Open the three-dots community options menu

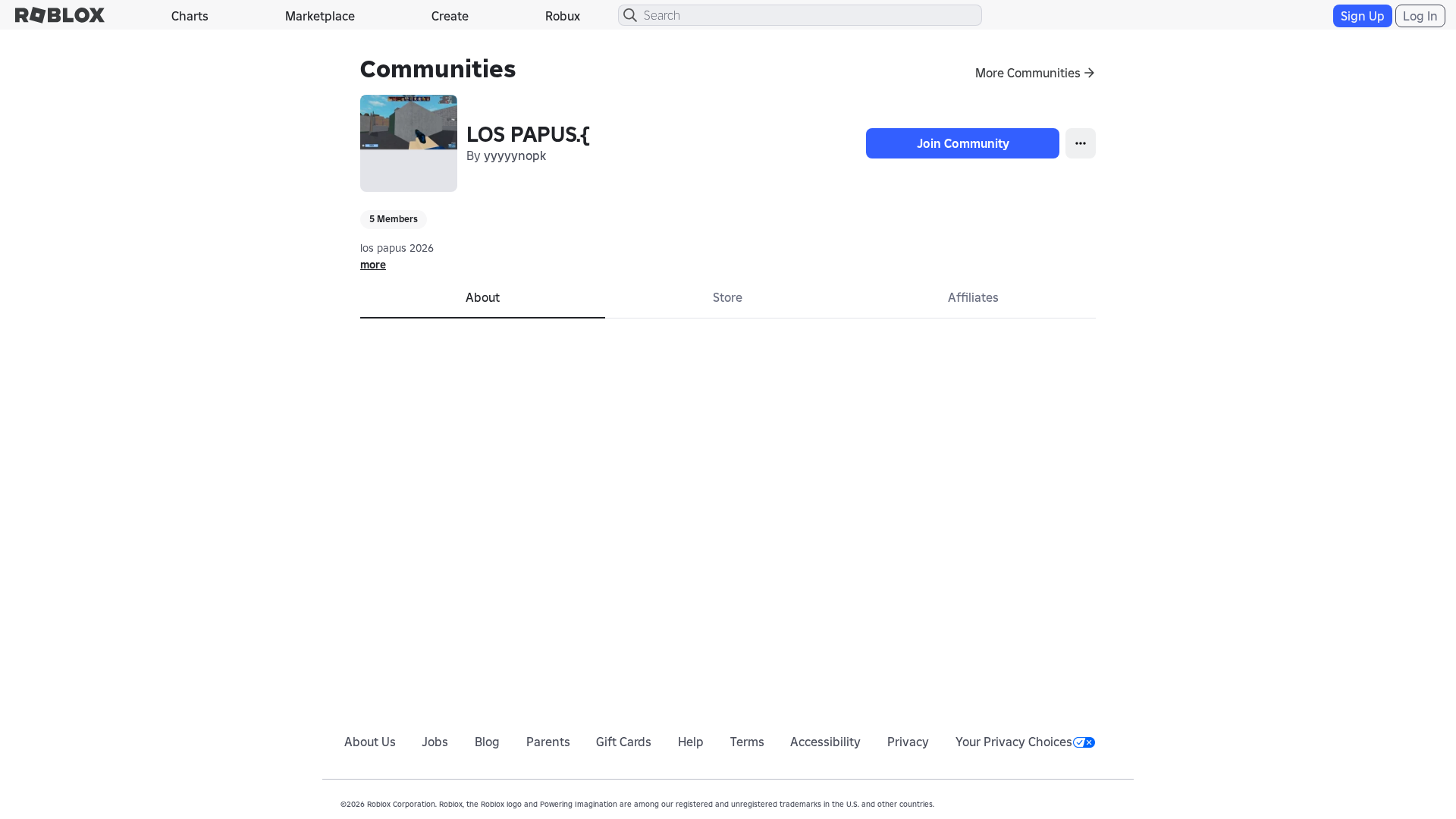tap(1080, 143)
